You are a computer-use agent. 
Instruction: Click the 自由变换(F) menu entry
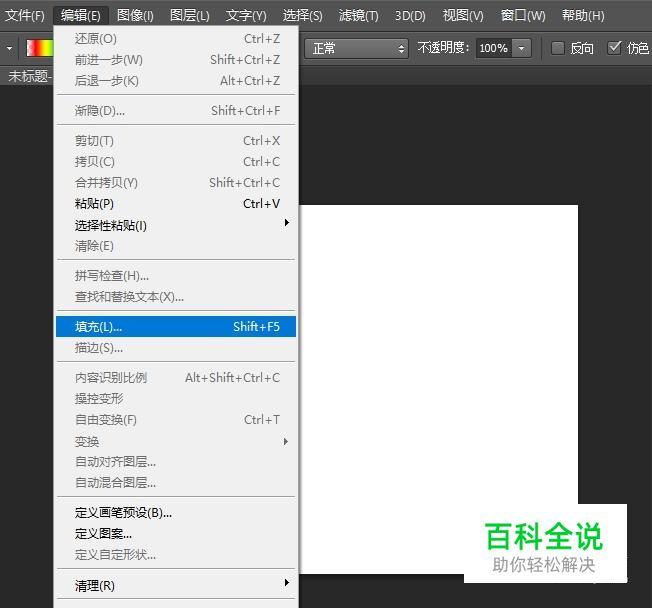pyautogui.click(x=176, y=420)
